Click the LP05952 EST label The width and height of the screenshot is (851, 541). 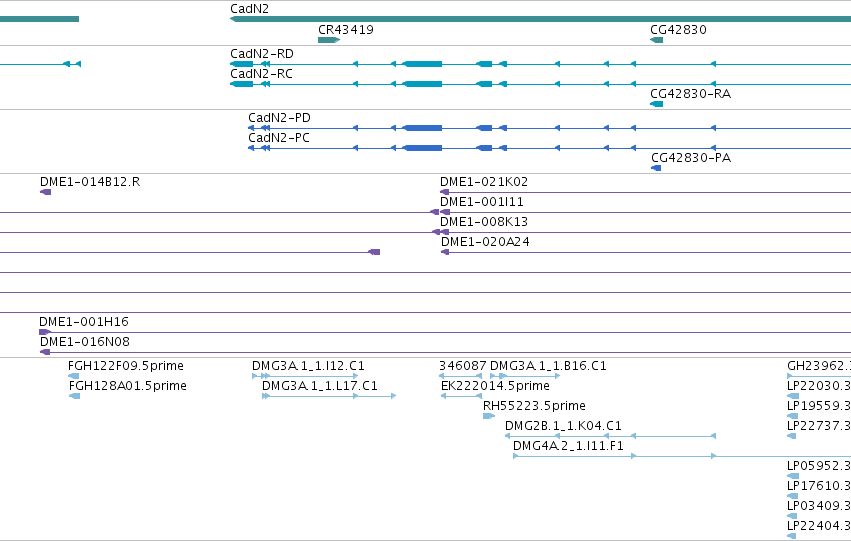click(819, 466)
